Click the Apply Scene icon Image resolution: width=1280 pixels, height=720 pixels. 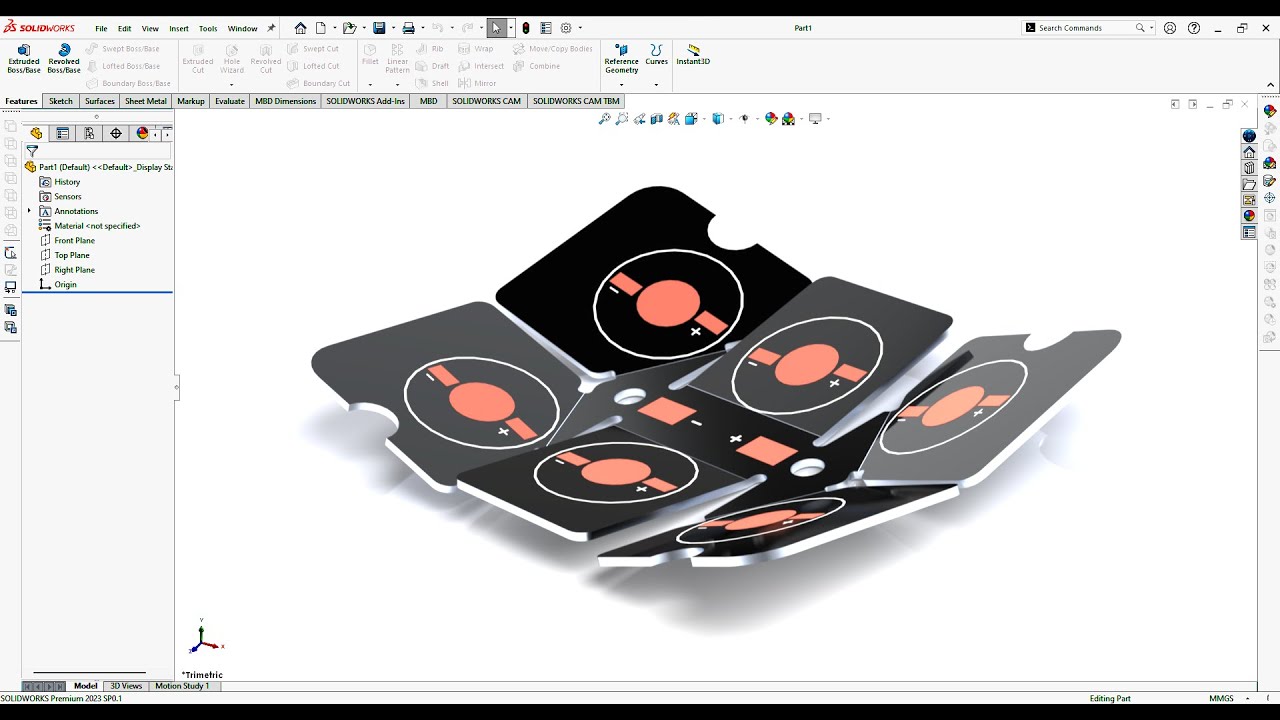click(x=789, y=119)
